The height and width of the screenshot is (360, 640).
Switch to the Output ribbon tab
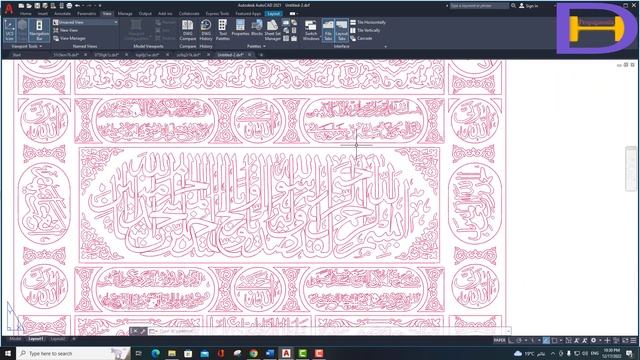point(145,13)
